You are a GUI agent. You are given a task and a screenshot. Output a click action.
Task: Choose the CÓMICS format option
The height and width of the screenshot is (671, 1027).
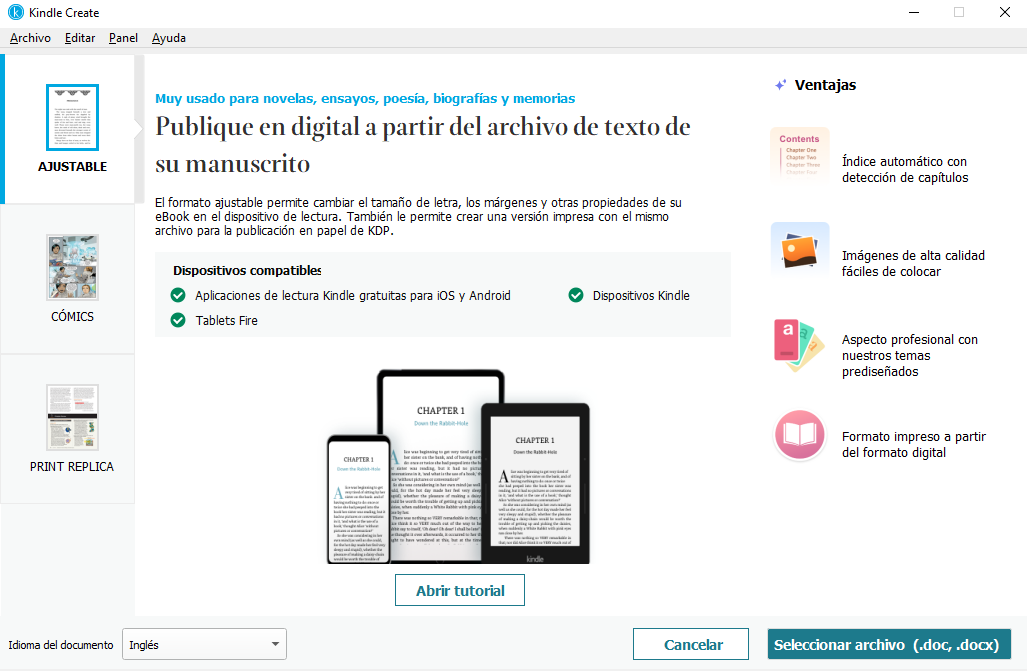[68, 279]
